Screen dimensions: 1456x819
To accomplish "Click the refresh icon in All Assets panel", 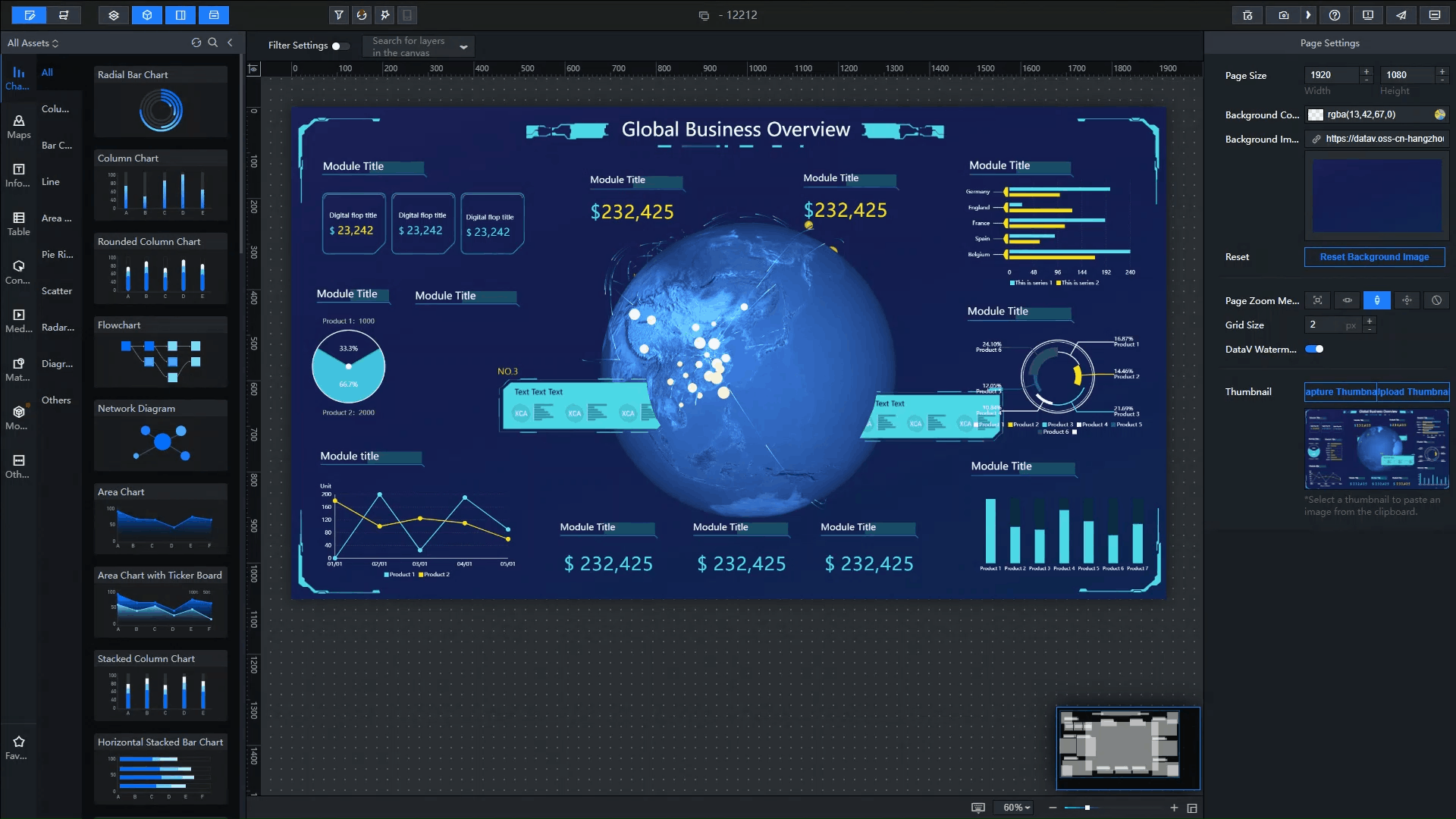I will click(x=196, y=43).
